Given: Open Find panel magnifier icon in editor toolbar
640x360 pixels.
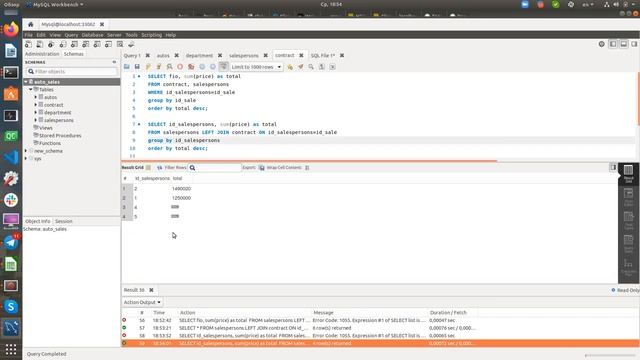Looking at the screenshot, I should tap(311, 67).
